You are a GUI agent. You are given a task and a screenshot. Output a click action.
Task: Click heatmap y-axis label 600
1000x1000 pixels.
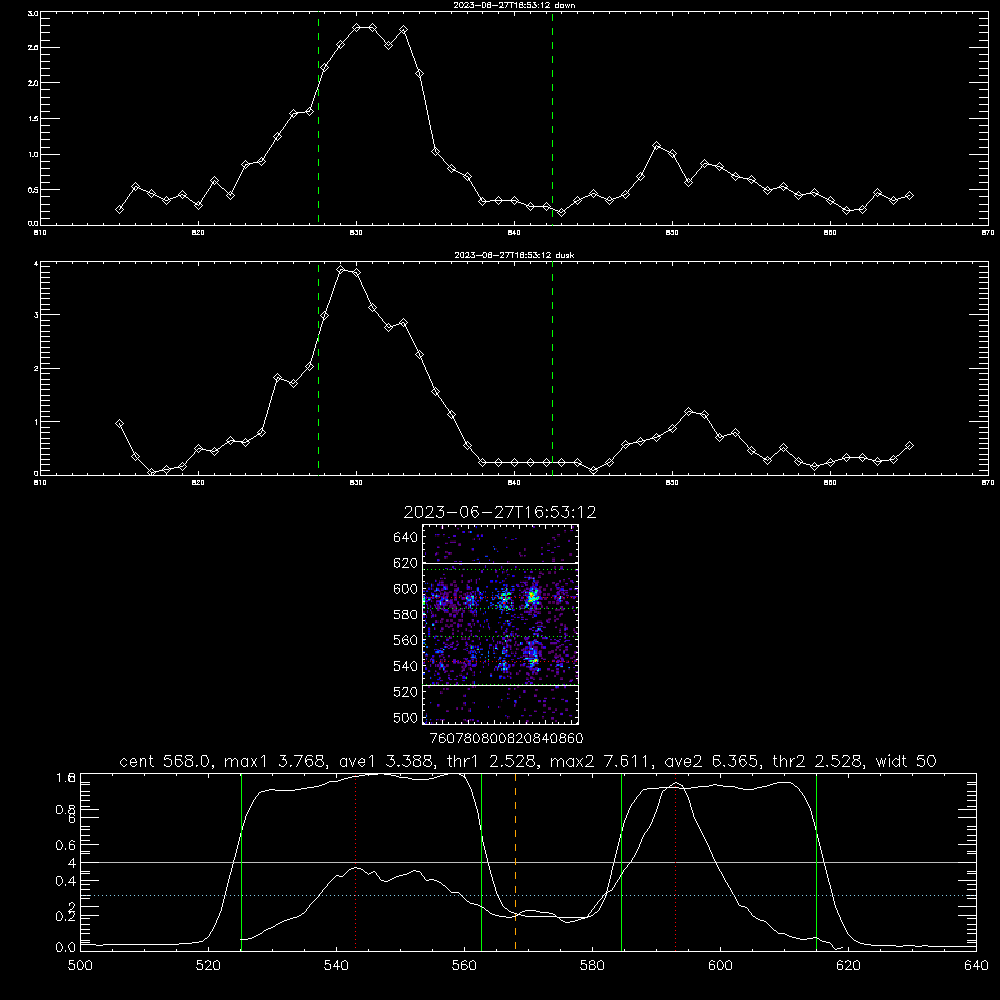406,589
